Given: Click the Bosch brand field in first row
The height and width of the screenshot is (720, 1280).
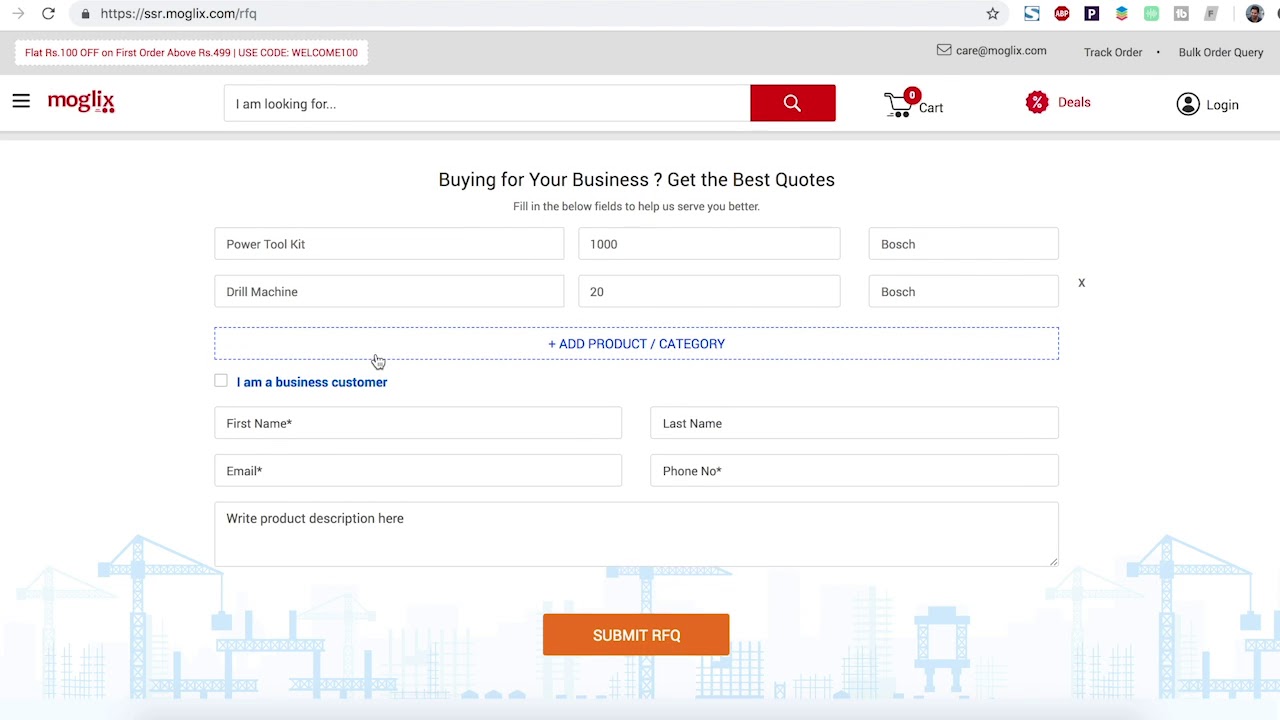Looking at the screenshot, I should [x=963, y=244].
